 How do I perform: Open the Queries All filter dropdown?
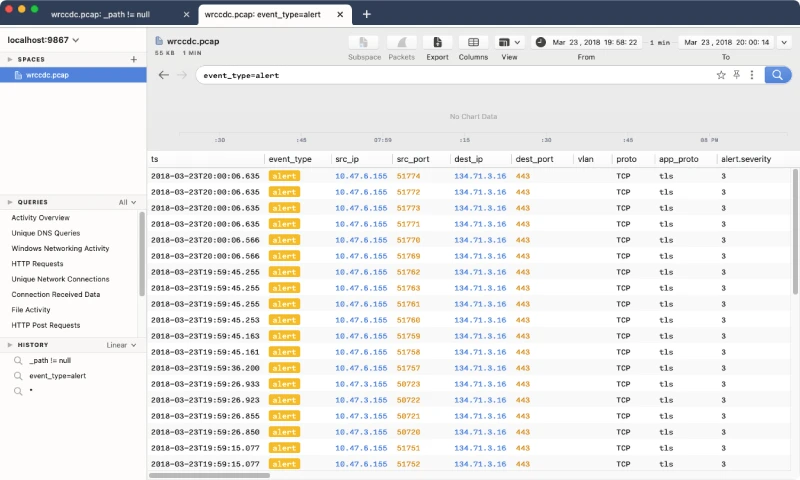pos(127,202)
